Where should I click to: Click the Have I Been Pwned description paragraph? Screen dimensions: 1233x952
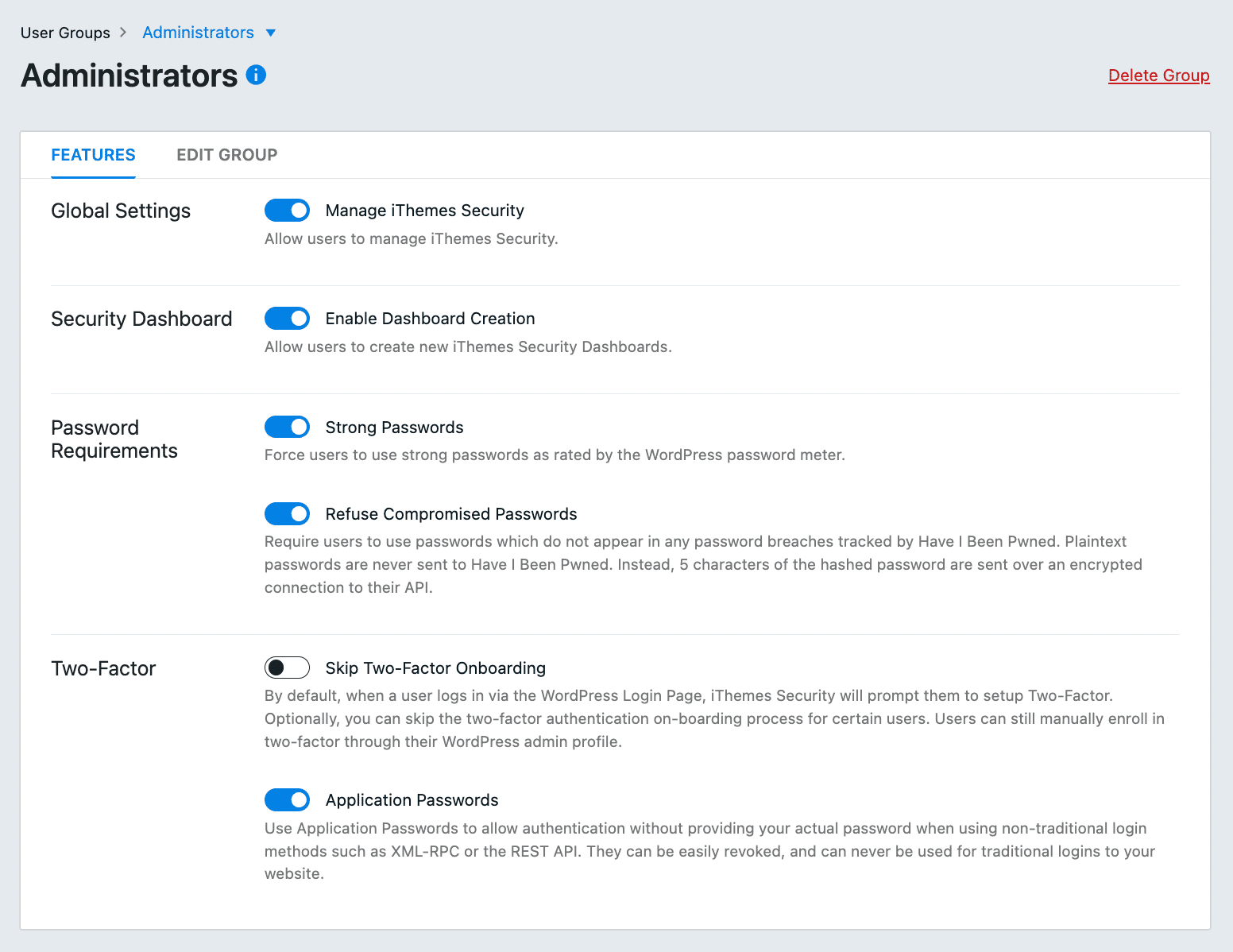click(703, 564)
